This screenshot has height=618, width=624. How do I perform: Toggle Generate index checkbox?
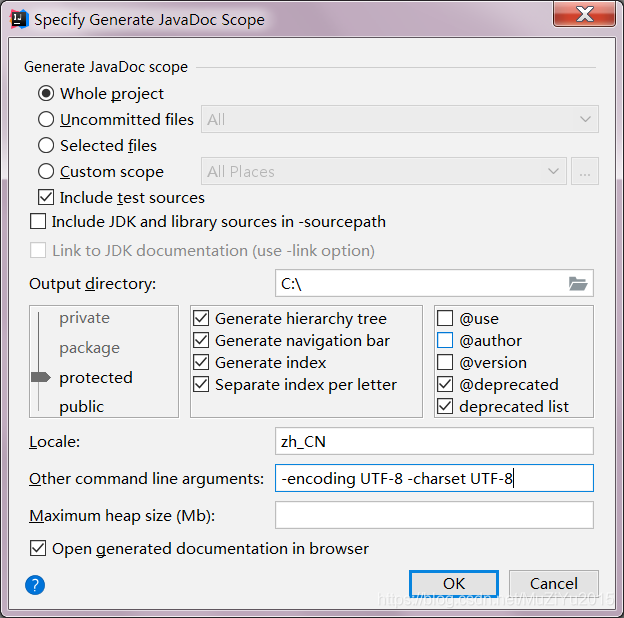[x=201, y=362]
